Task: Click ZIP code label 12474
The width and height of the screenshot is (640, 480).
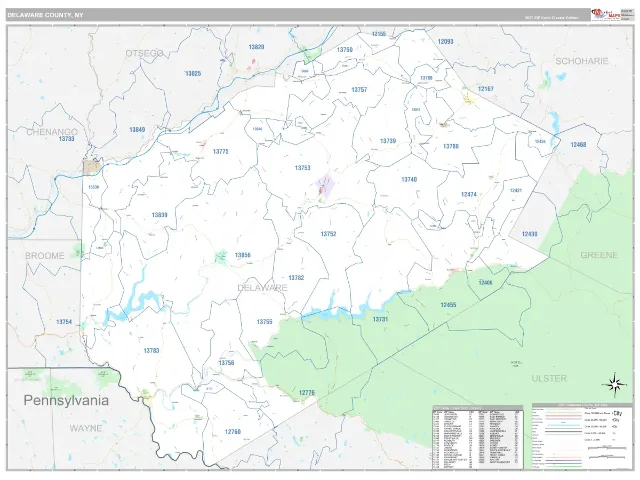Action: (469, 194)
